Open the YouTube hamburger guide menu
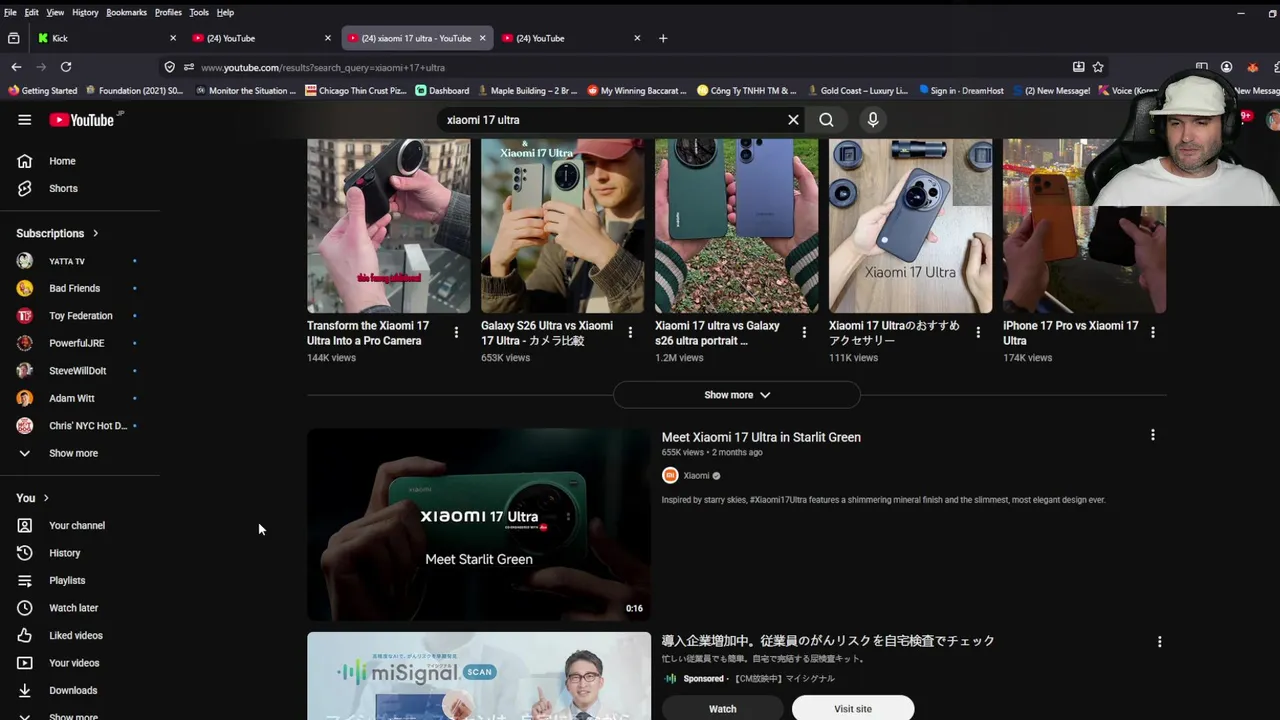This screenshot has height=720, width=1280. [x=24, y=120]
